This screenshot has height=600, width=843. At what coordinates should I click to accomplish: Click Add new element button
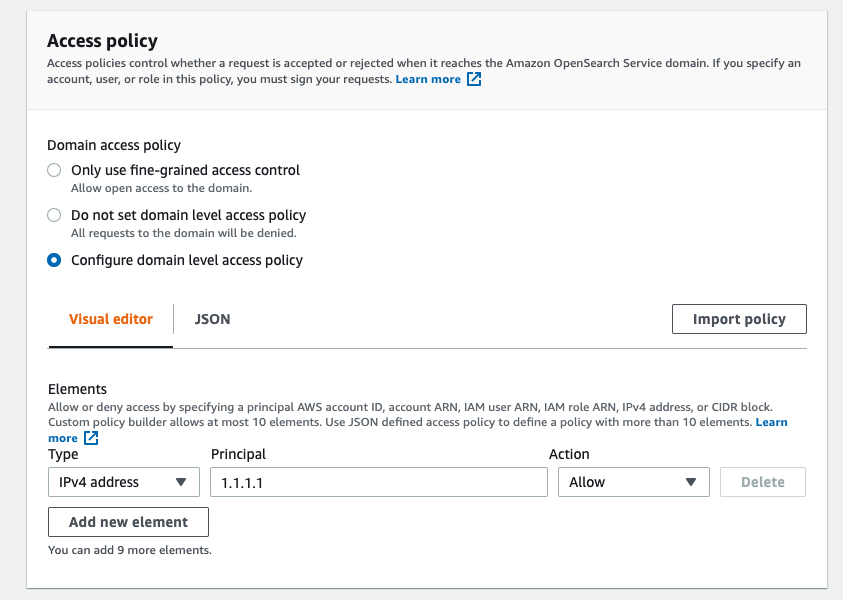click(128, 522)
